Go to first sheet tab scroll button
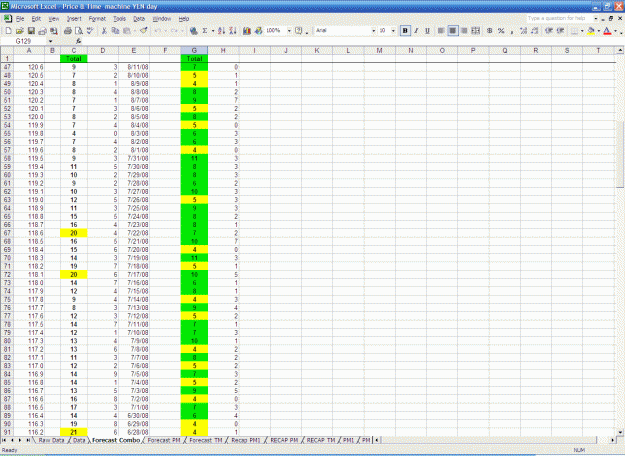The width and height of the screenshot is (625, 456). point(4,440)
